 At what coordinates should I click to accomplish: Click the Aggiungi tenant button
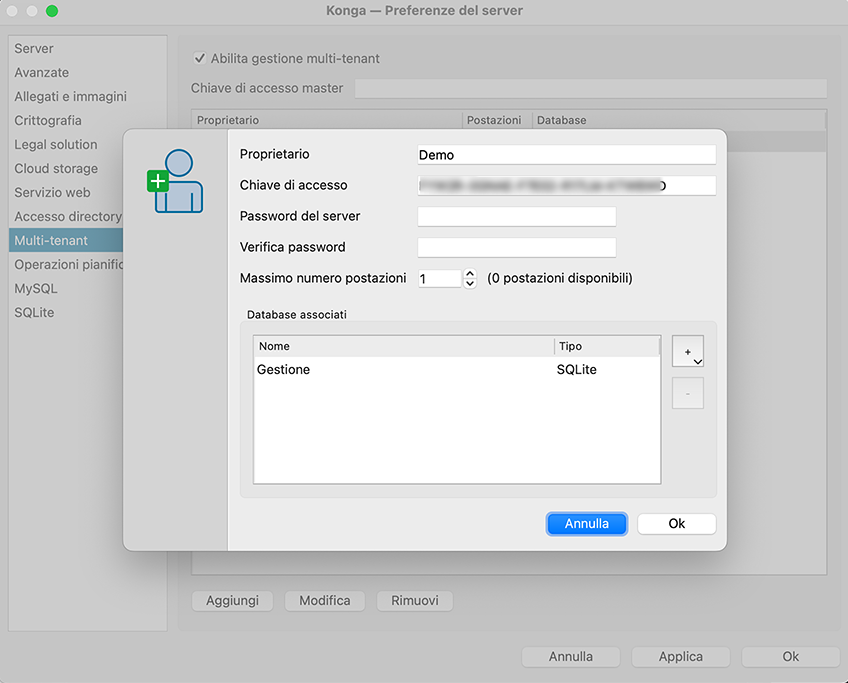[232, 601]
